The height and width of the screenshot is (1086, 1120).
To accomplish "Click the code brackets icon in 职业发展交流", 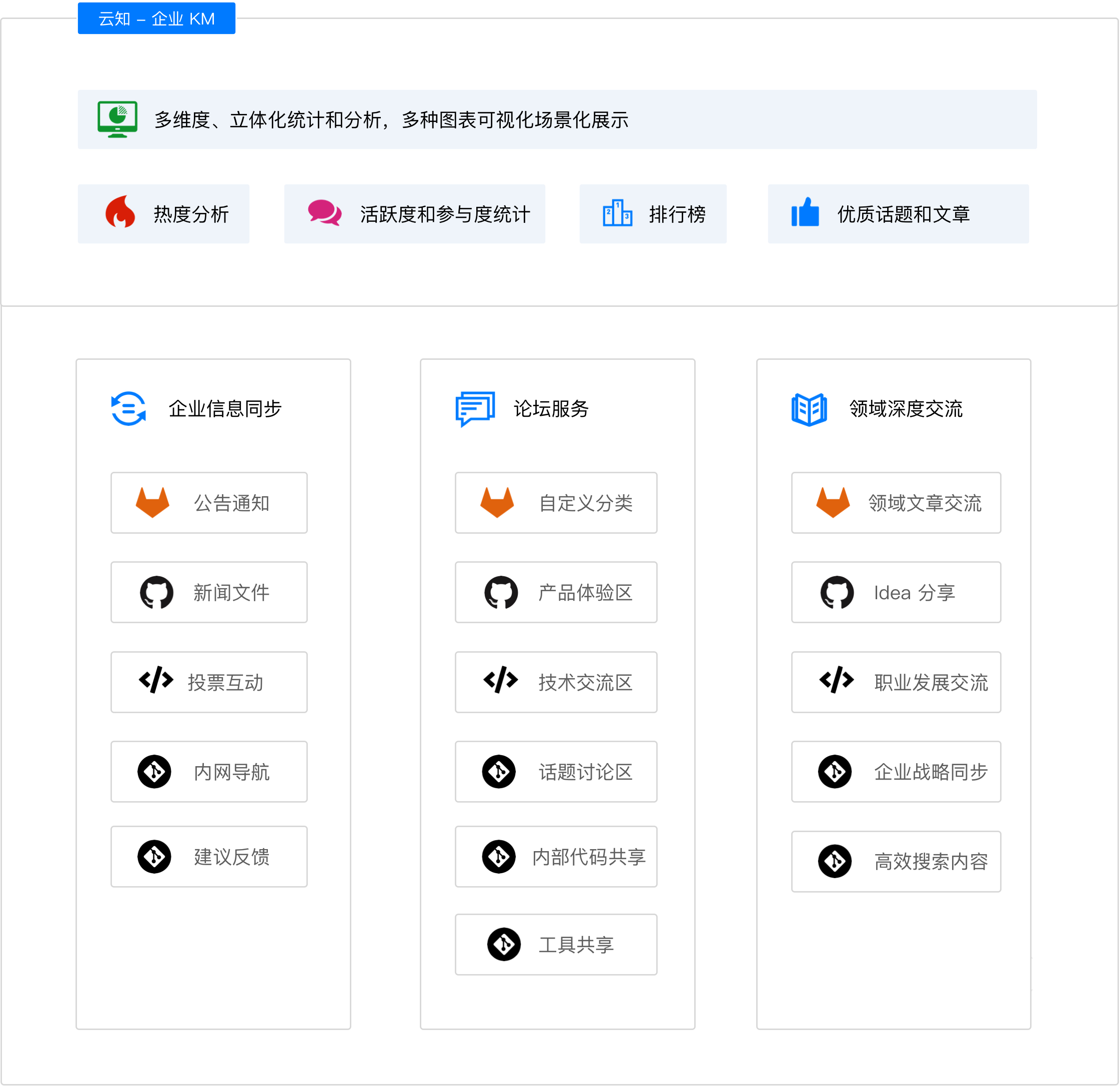I will [x=837, y=680].
